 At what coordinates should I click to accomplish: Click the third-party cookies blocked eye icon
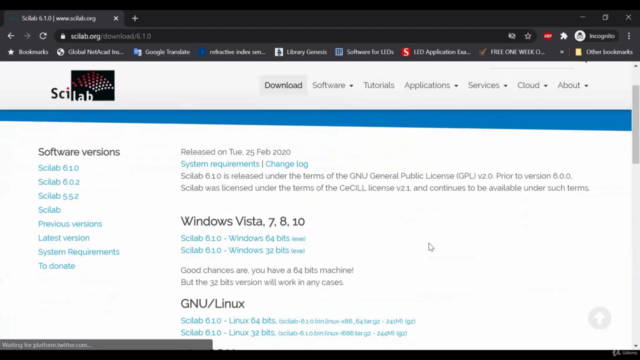(512, 36)
